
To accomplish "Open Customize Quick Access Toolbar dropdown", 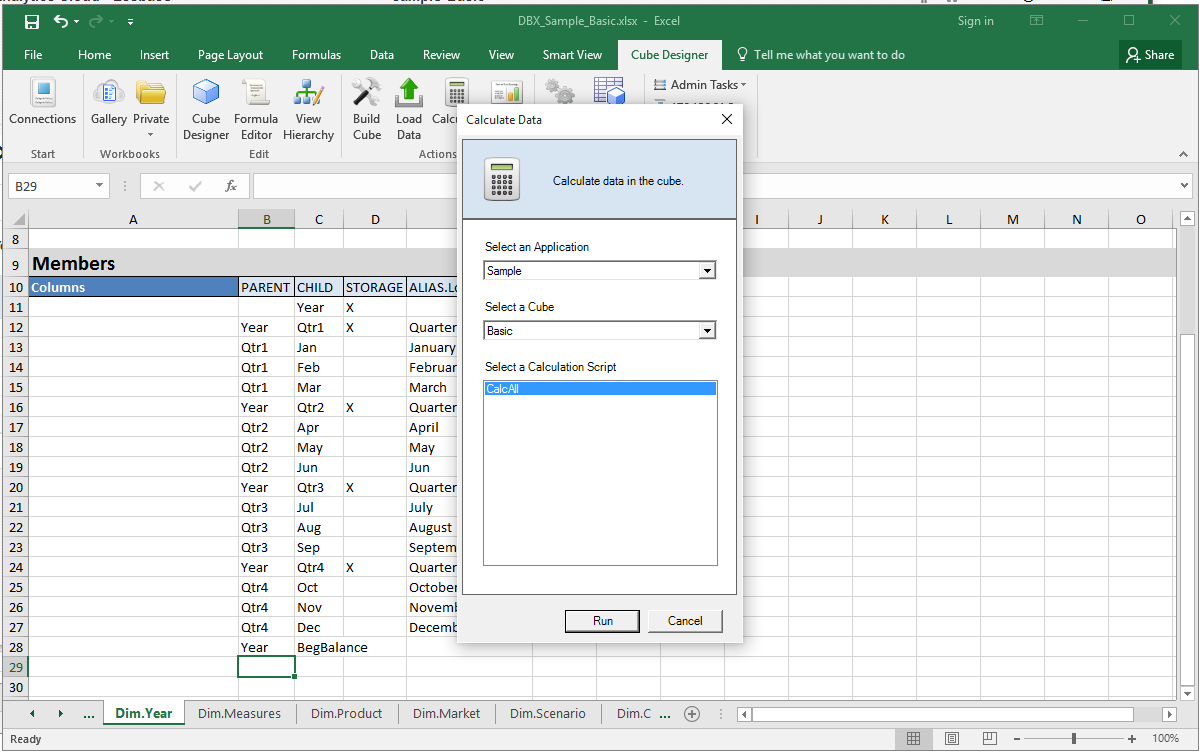I will (130, 21).
